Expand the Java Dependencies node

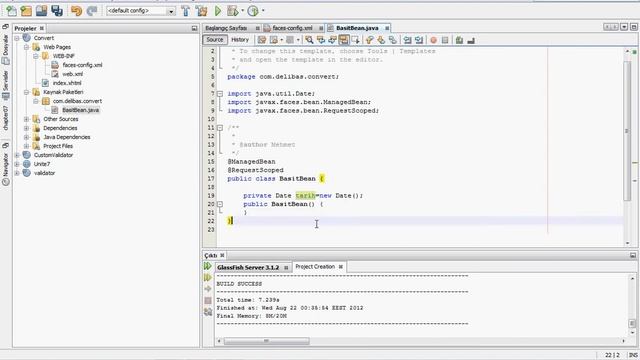[x=26, y=137]
